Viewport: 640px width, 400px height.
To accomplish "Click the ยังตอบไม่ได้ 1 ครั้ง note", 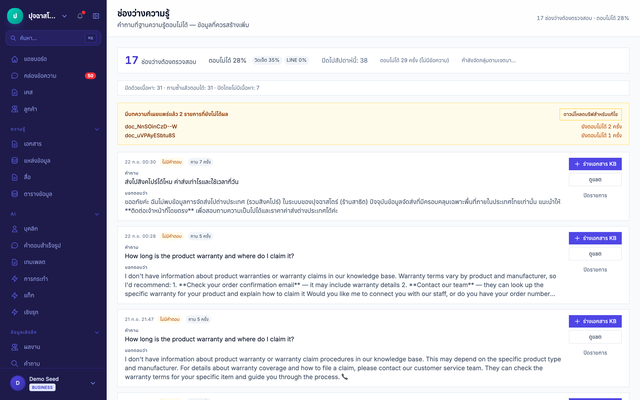I will [x=601, y=136].
